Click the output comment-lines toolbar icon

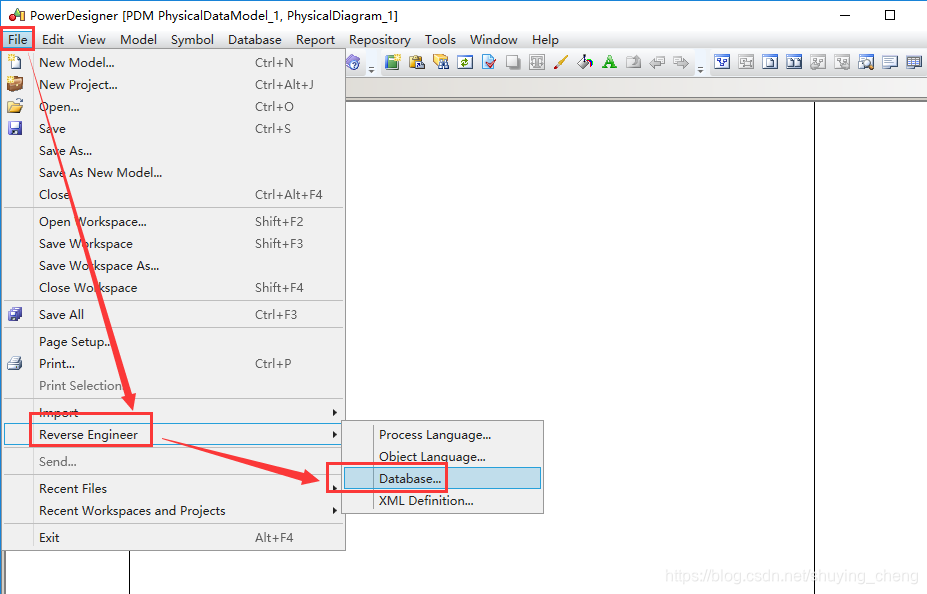(x=890, y=62)
